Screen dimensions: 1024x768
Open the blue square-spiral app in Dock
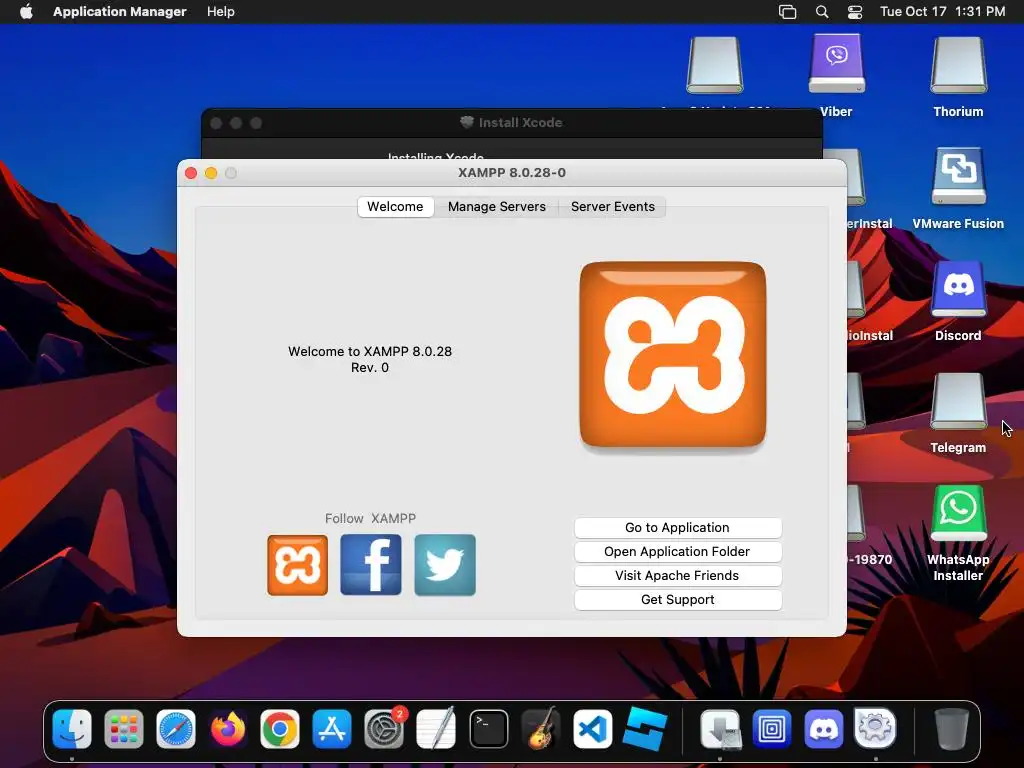(772, 728)
